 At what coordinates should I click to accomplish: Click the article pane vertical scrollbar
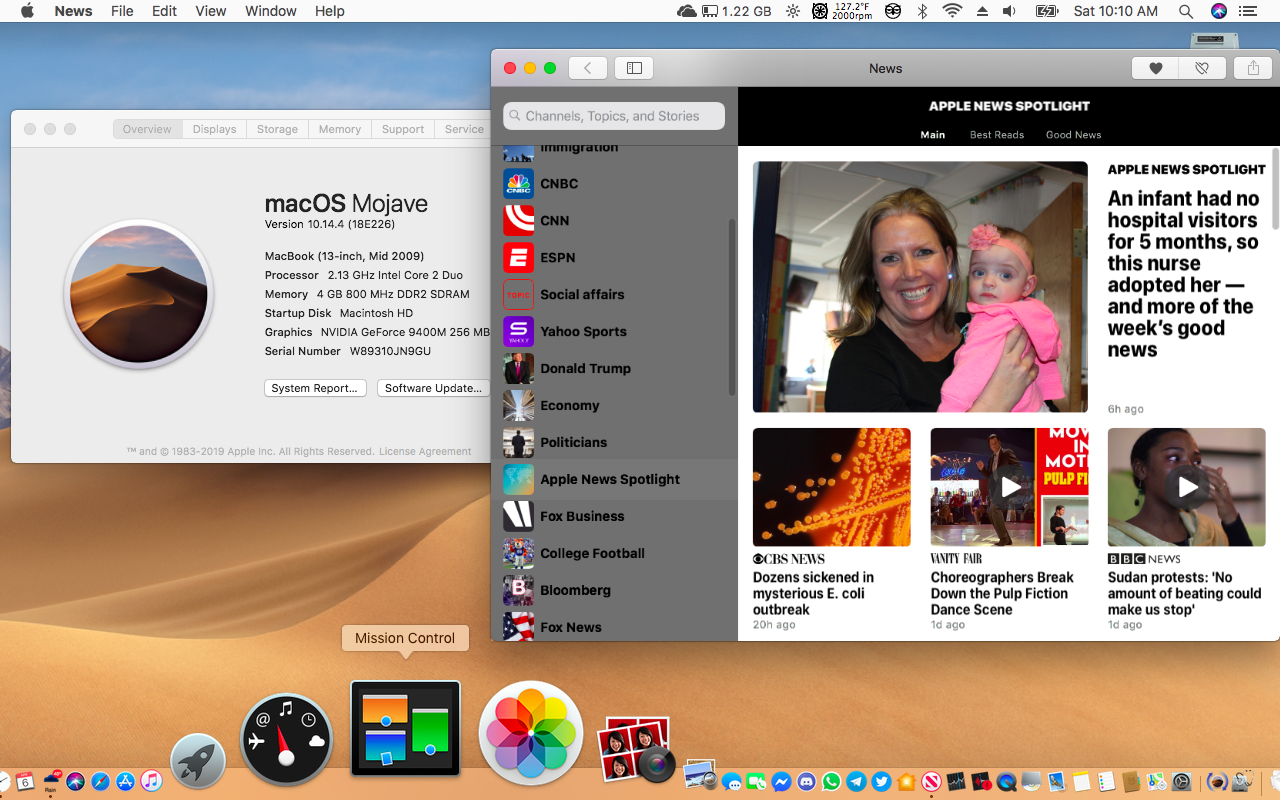[1275, 190]
